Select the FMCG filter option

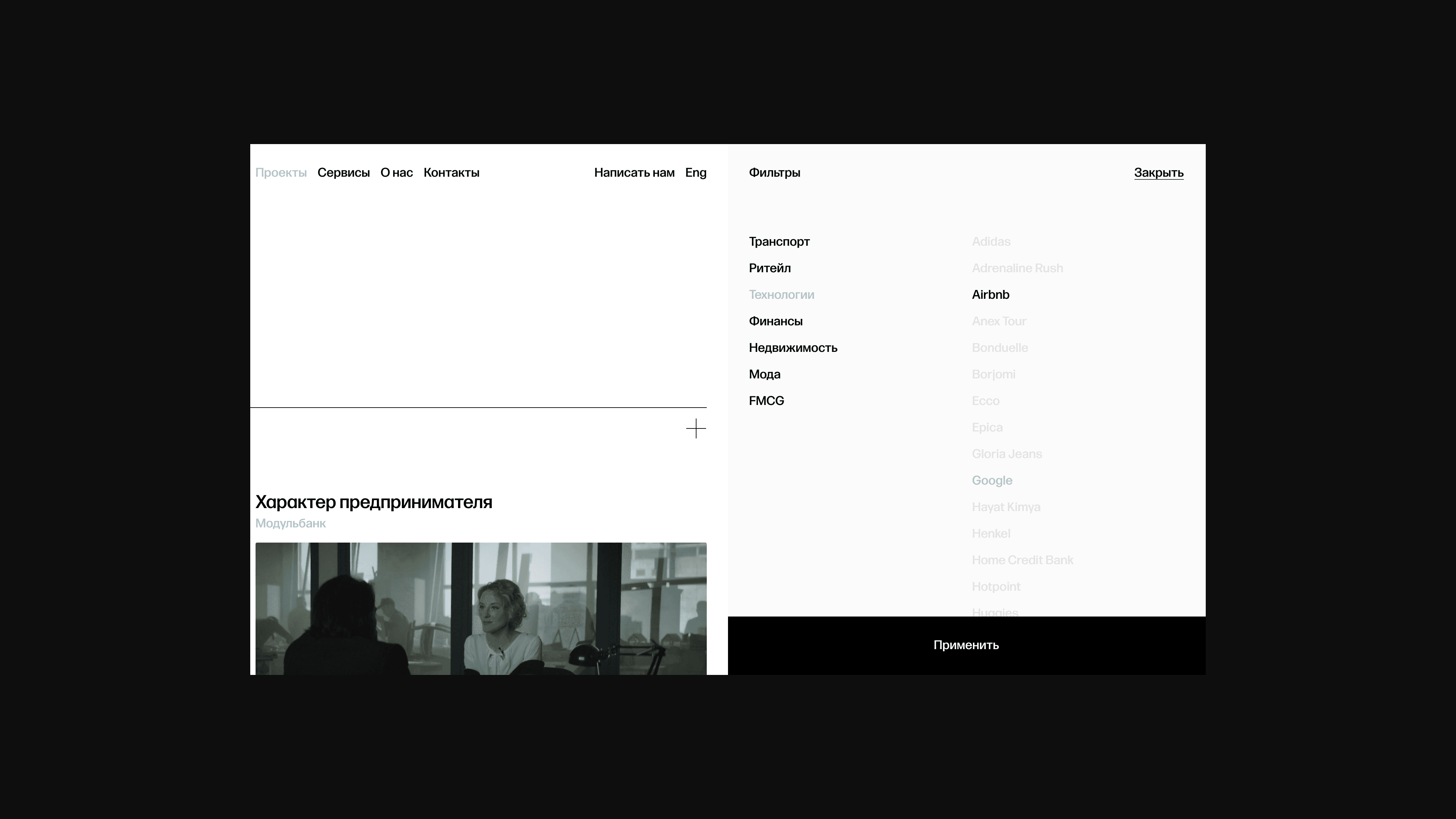766,401
